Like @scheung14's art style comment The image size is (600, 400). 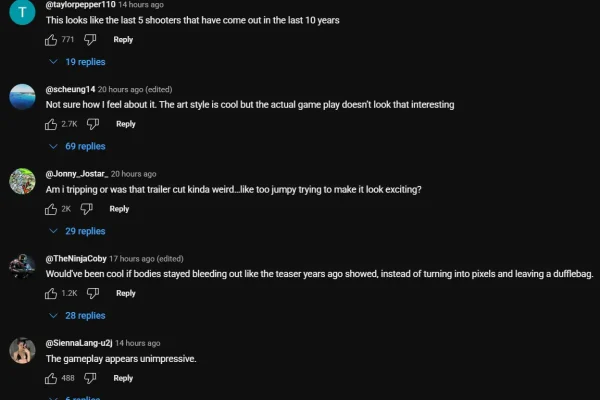click(51, 124)
